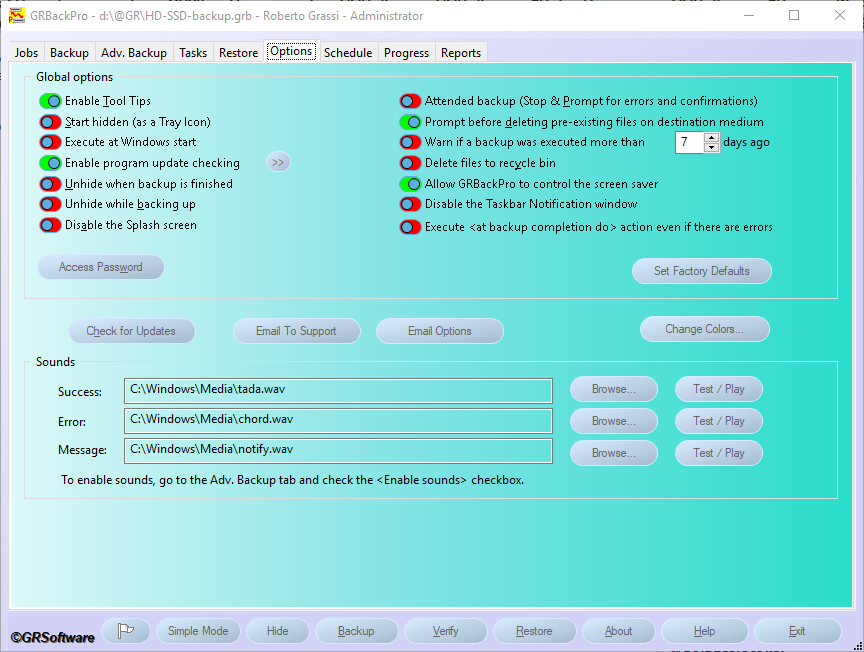This screenshot has height=652, width=864.
Task: Open the Schedule tab
Action: pyautogui.click(x=348, y=53)
